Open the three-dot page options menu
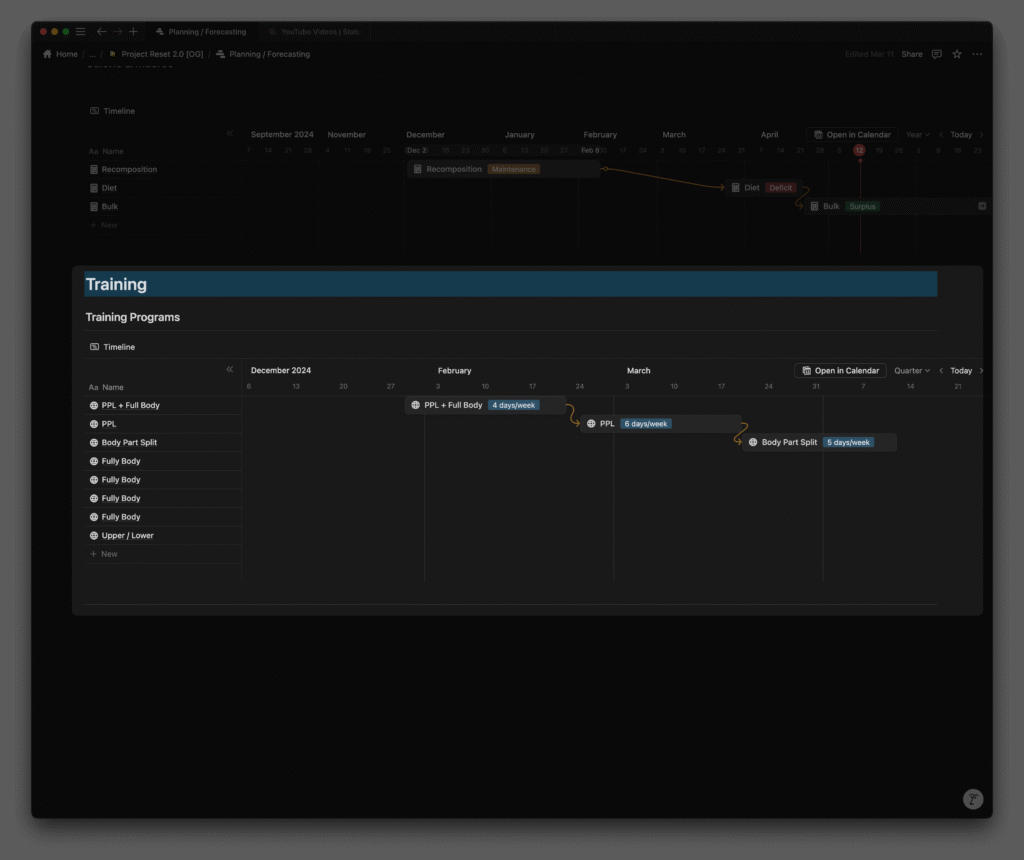Image resolution: width=1024 pixels, height=860 pixels. [977, 54]
